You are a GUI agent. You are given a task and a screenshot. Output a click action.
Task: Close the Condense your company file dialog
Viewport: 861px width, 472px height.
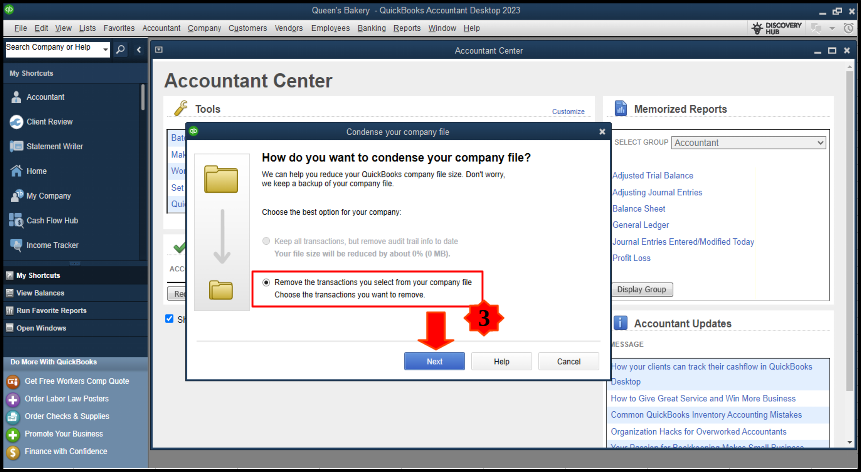click(602, 132)
